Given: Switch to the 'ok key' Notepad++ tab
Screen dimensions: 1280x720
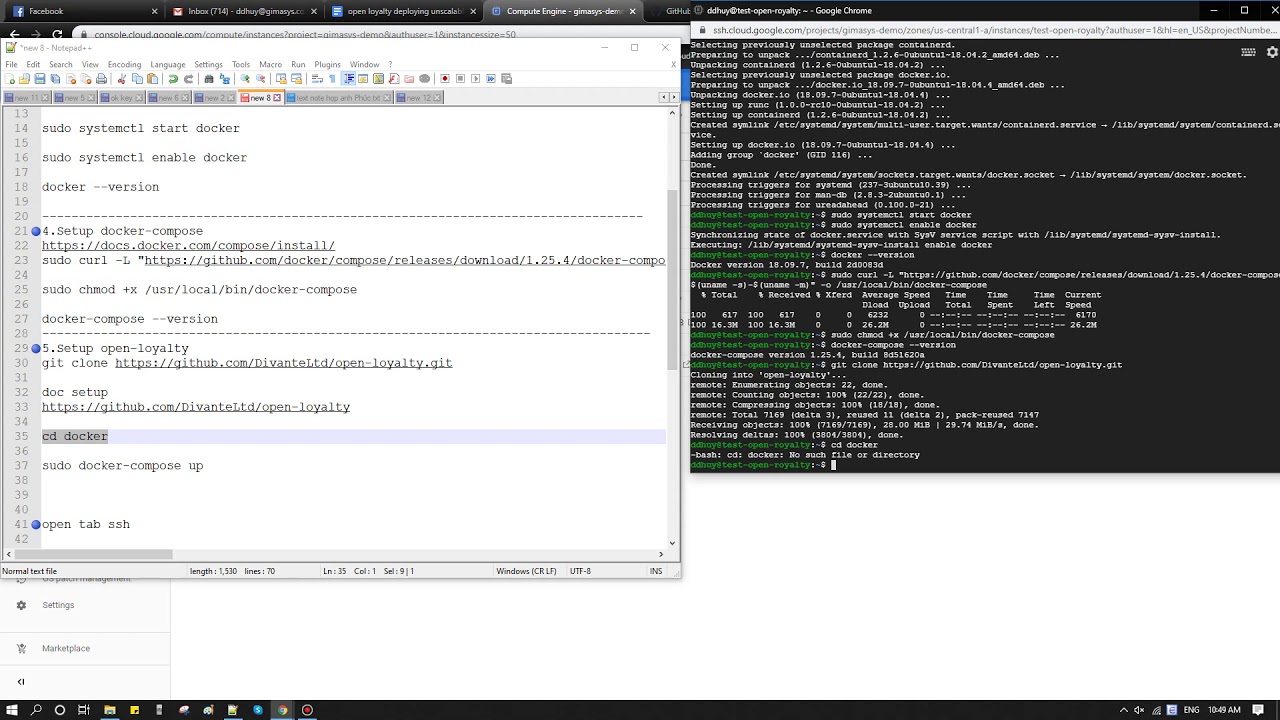Looking at the screenshot, I should [x=120, y=98].
